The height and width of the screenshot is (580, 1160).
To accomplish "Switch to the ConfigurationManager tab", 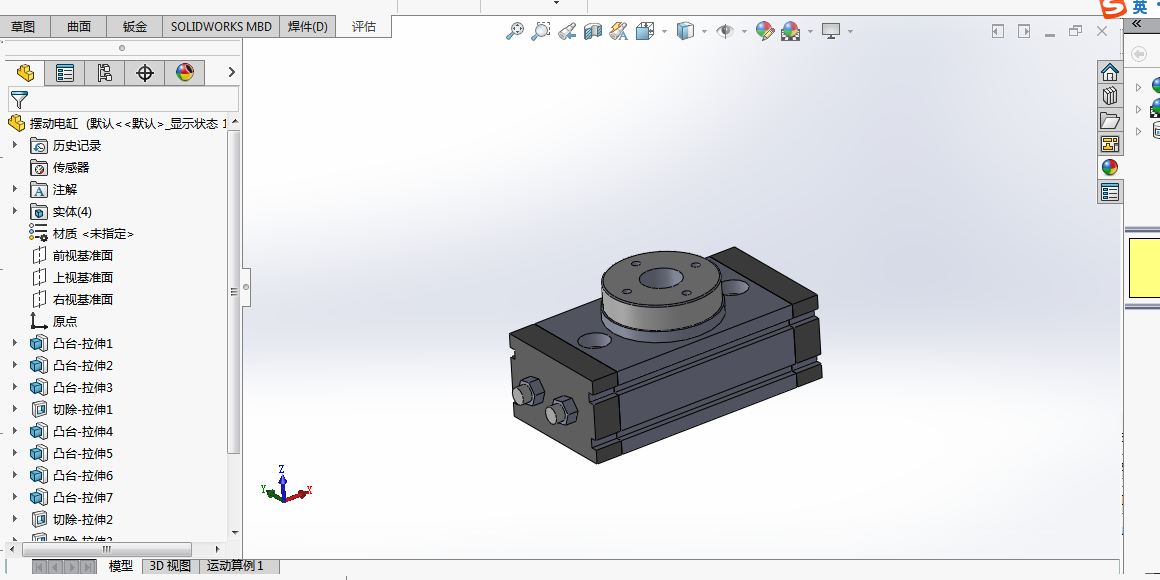I will tap(105, 72).
